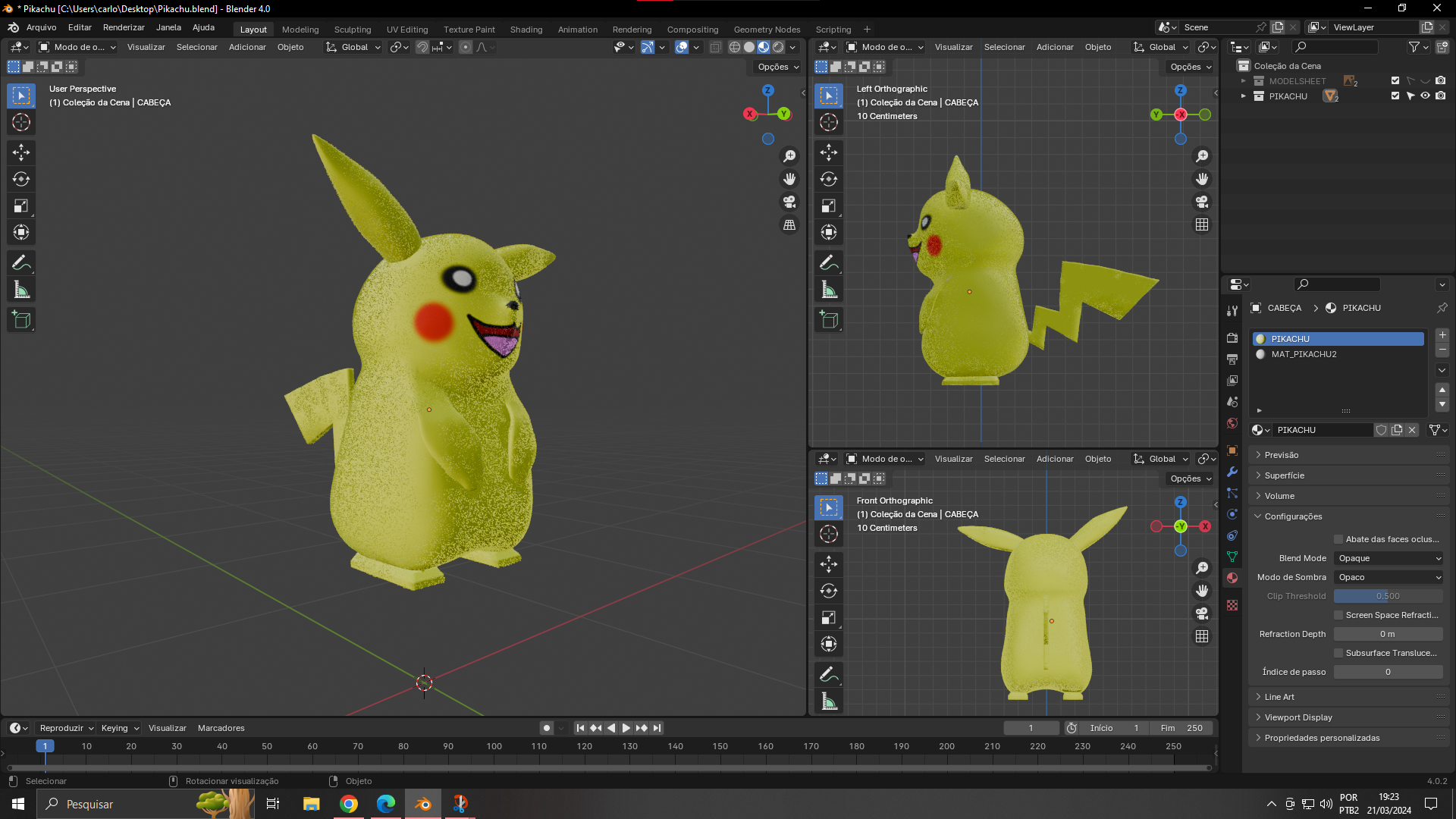The width and height of the screenshot is (1456, 819).
Task: Activate the Annotate pencil tool
Action: coord(21,263)
